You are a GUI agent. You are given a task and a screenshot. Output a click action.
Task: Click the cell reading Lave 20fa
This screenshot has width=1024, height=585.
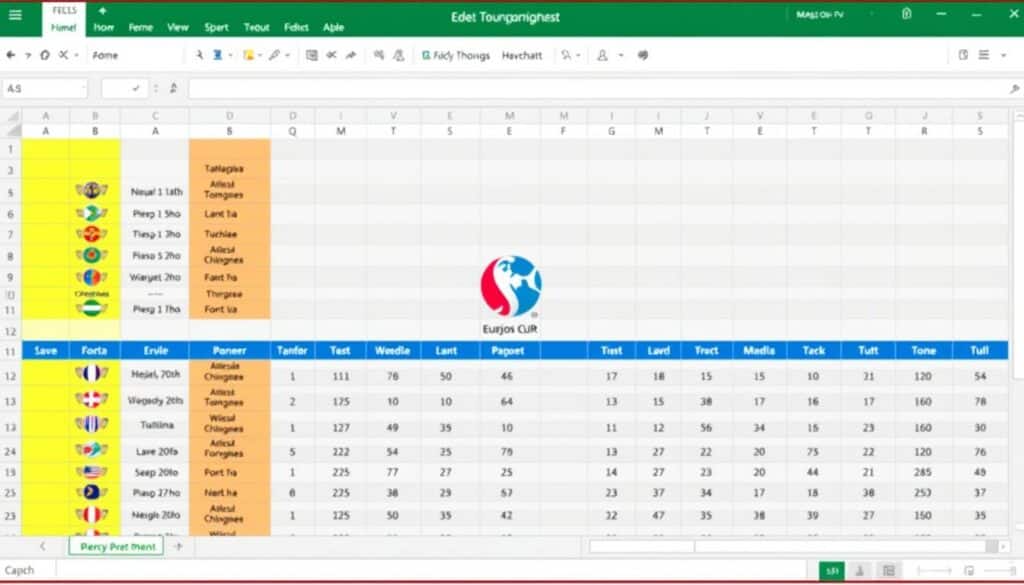coord(156,451)
